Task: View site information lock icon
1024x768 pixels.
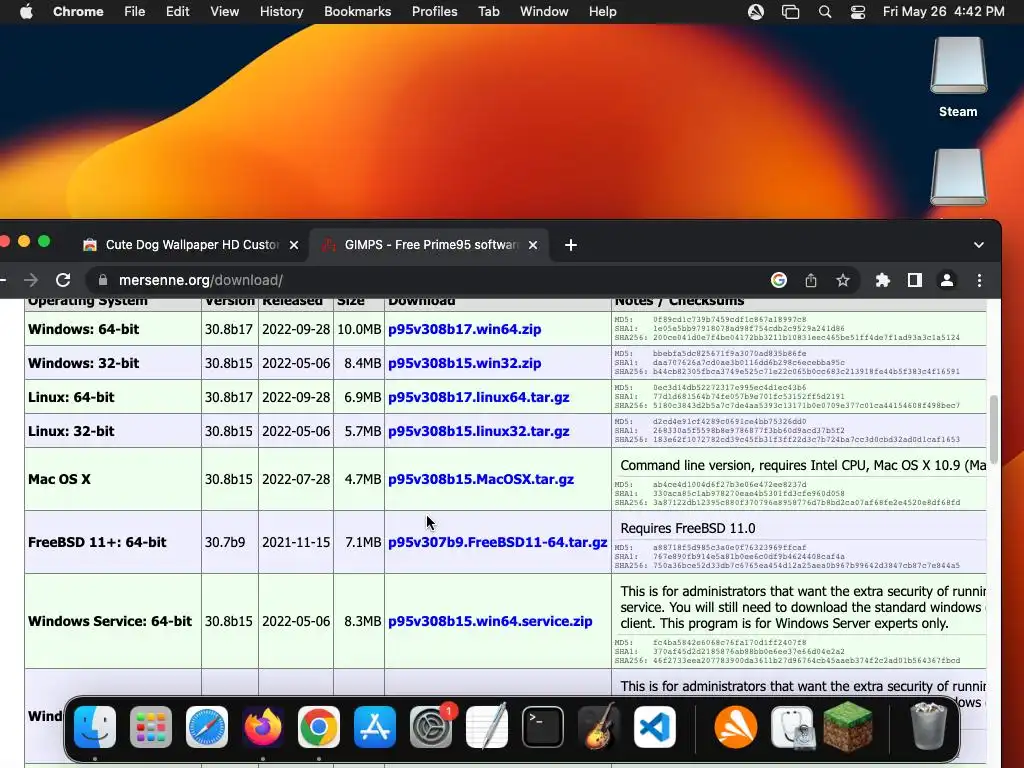Action: tap(103, 280)
